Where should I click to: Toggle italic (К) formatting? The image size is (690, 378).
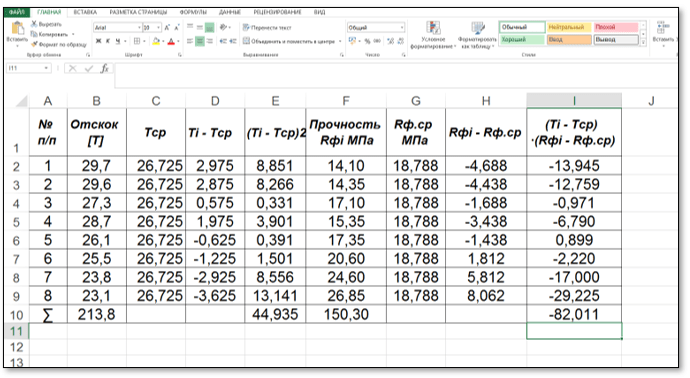[x=108, y=41]
